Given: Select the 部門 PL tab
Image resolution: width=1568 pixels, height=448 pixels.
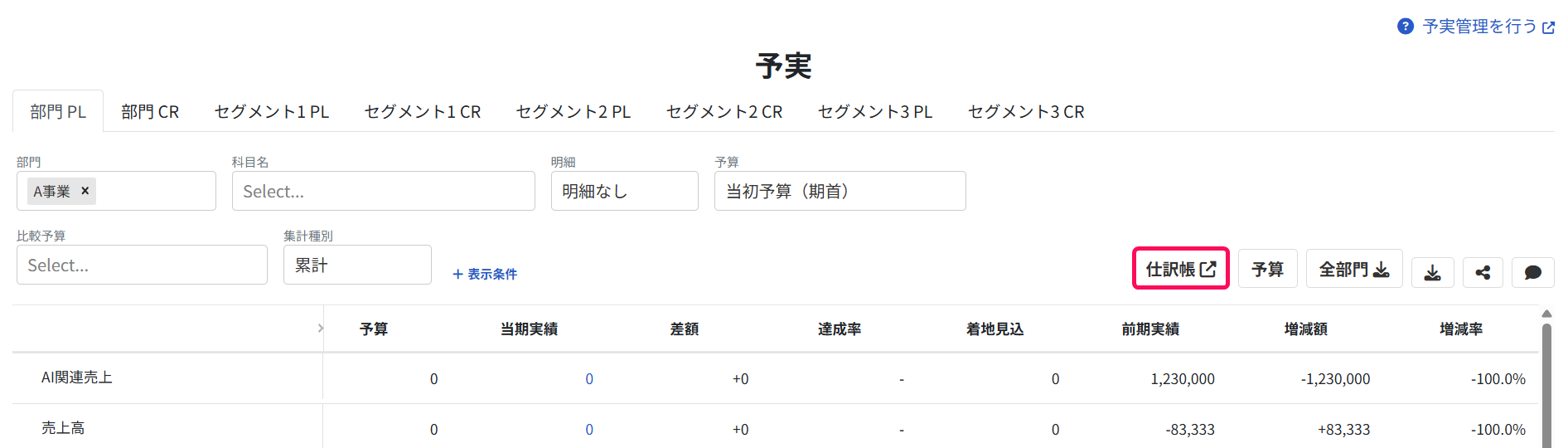Looking at the screenshot, I should [x=58, y=112].
